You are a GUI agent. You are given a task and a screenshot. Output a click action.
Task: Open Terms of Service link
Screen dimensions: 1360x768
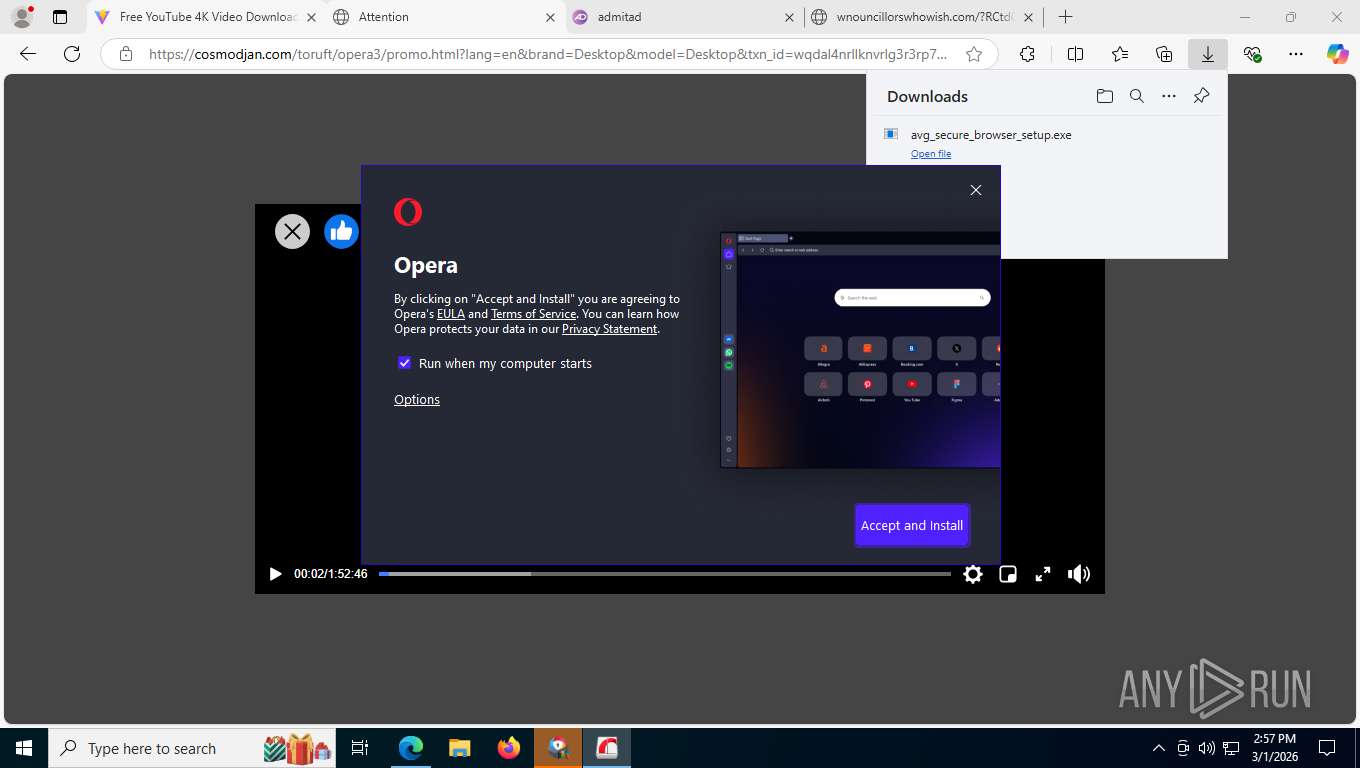click(534, 314)
